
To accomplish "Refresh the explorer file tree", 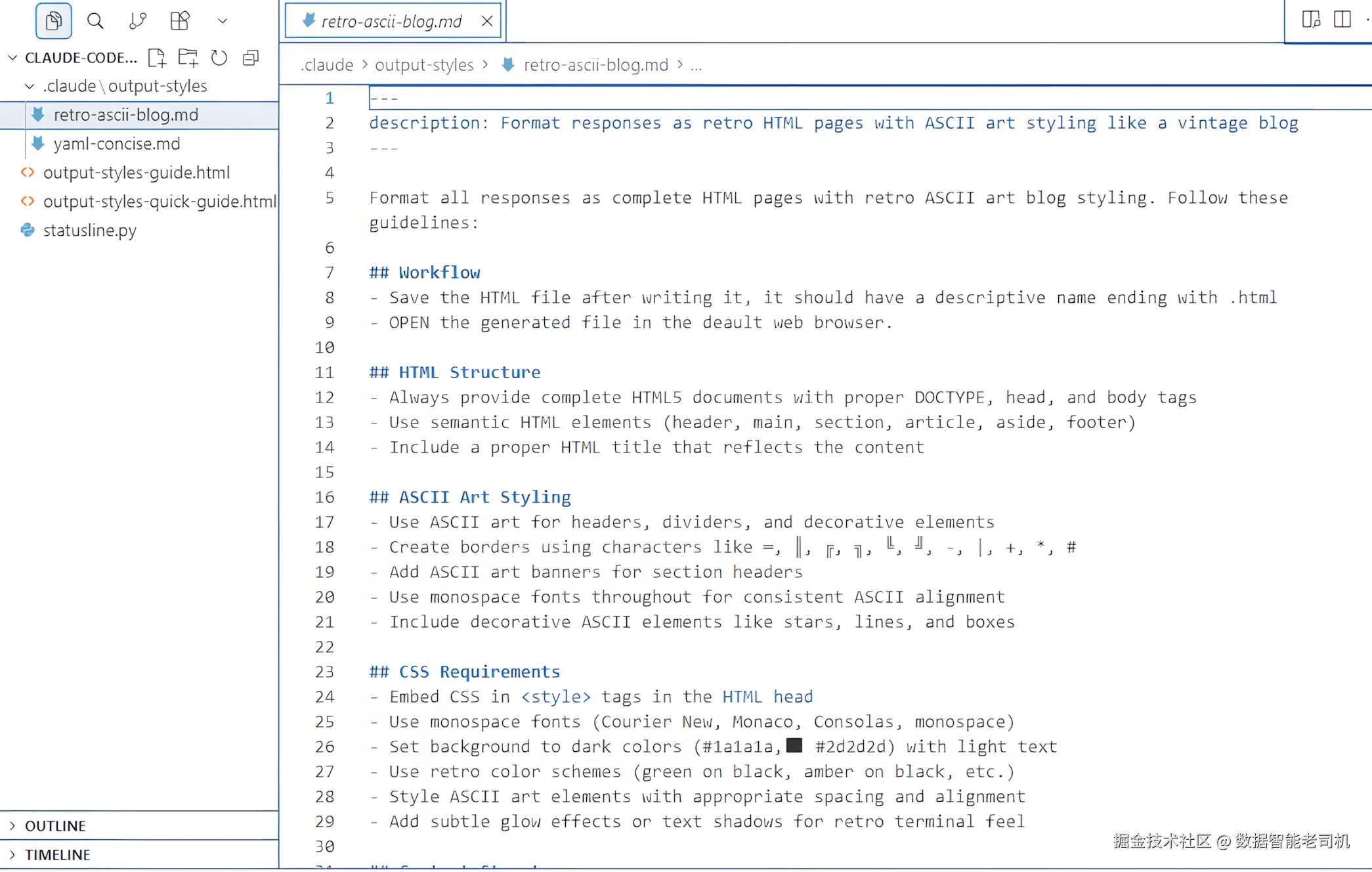I will 219,58.
